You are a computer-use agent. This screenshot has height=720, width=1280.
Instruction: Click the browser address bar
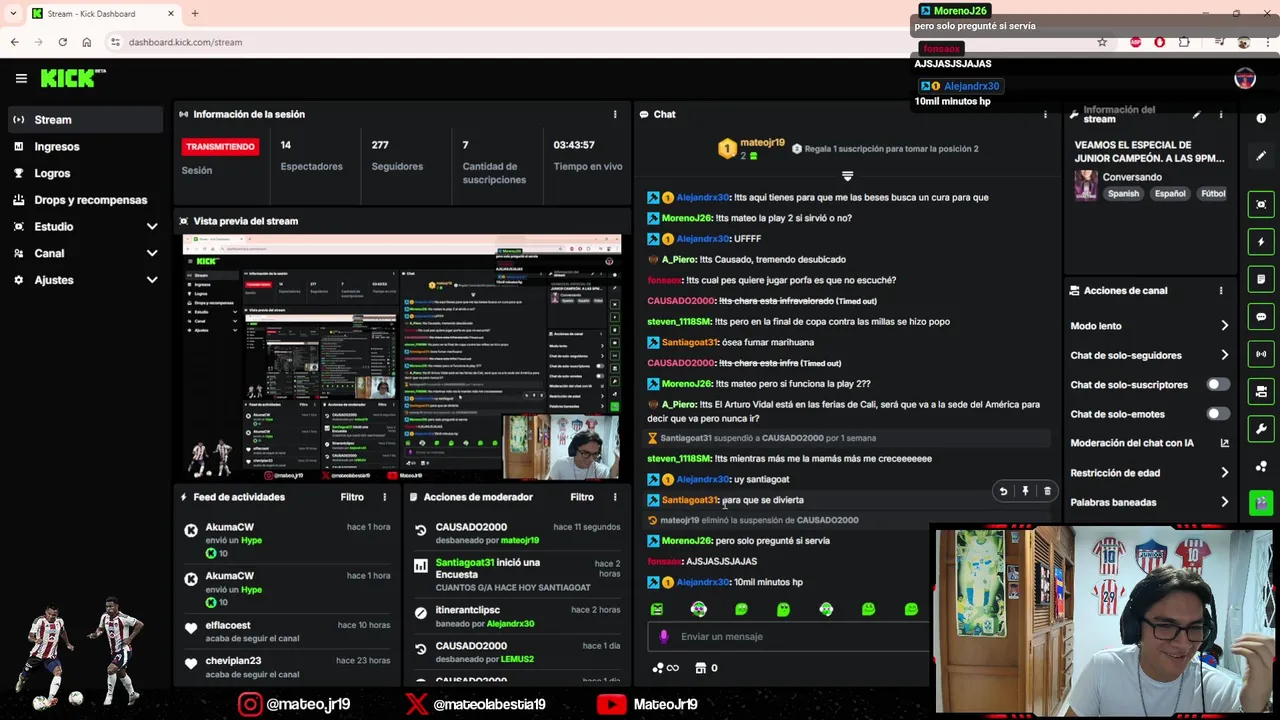pos(600,42)
